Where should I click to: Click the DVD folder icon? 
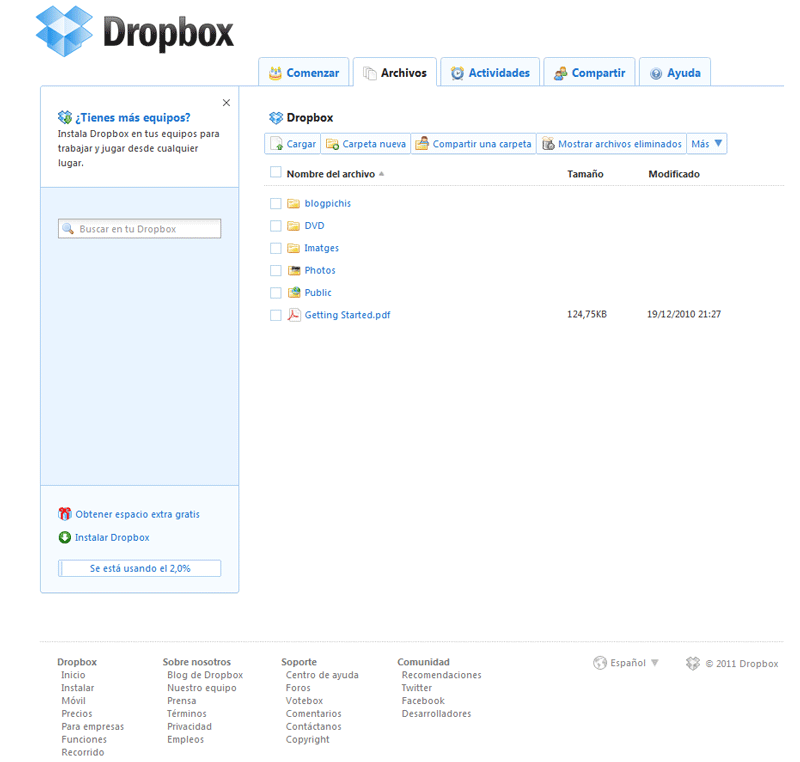293,226
